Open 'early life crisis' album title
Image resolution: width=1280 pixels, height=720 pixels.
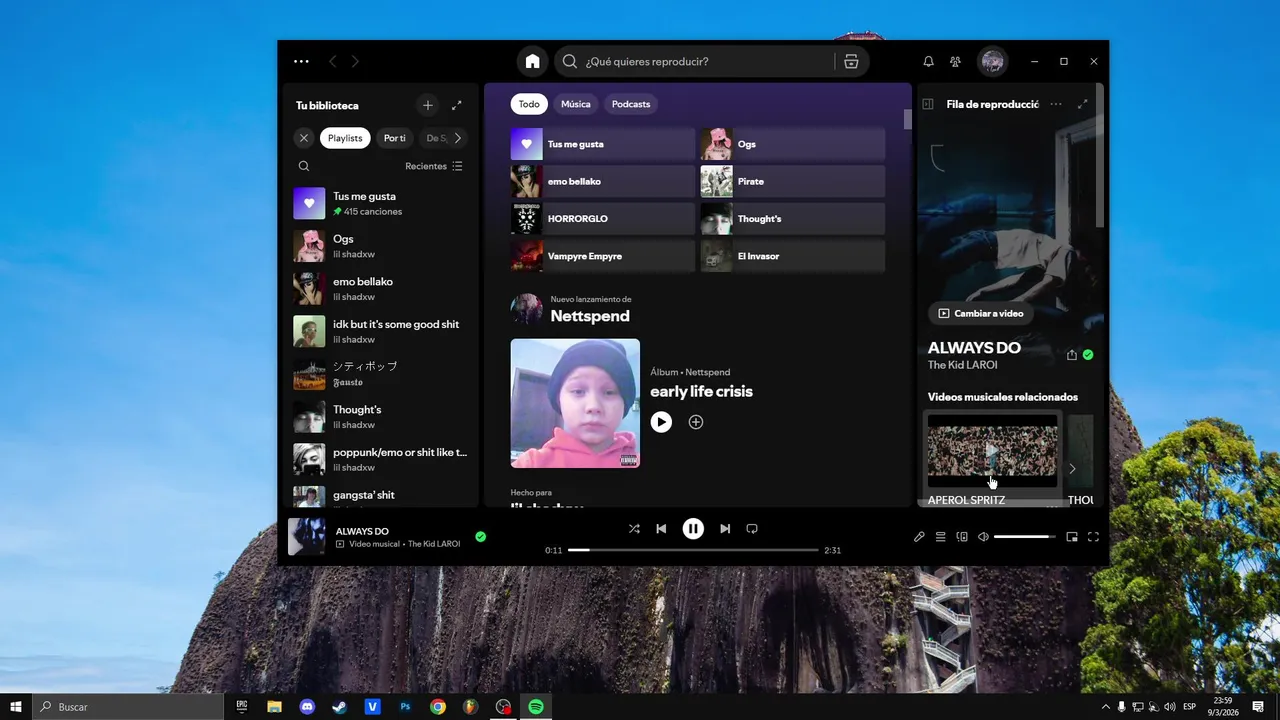(x=701, y=391)
